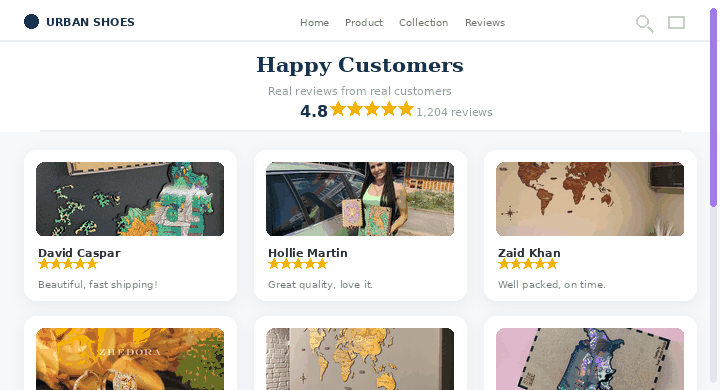Click the purple vertical scrollbar thumb
This screenshot has width=720, height=390.
point(714,107)
